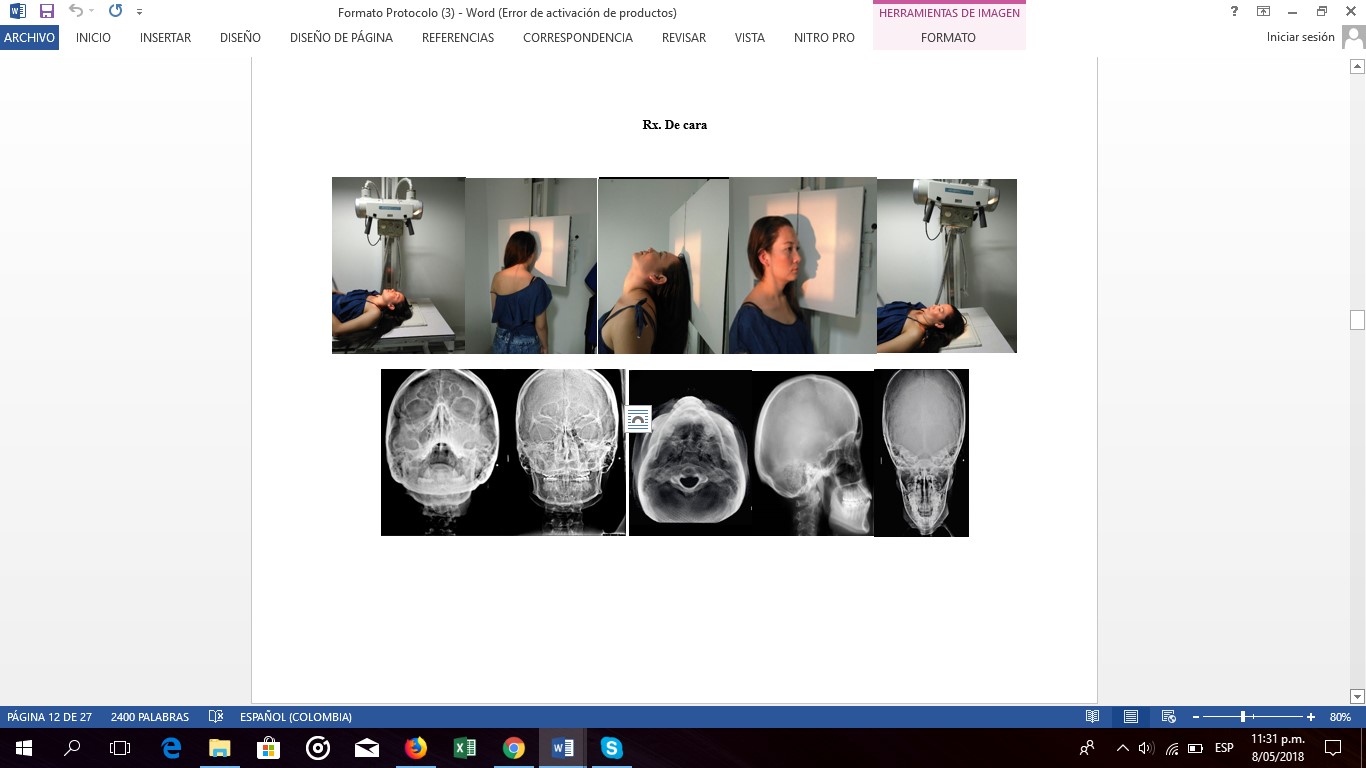Screen dimensions: 1366x768
Task: Click the Ribbon Display Options icon
Action: (x=1264, y=13)
